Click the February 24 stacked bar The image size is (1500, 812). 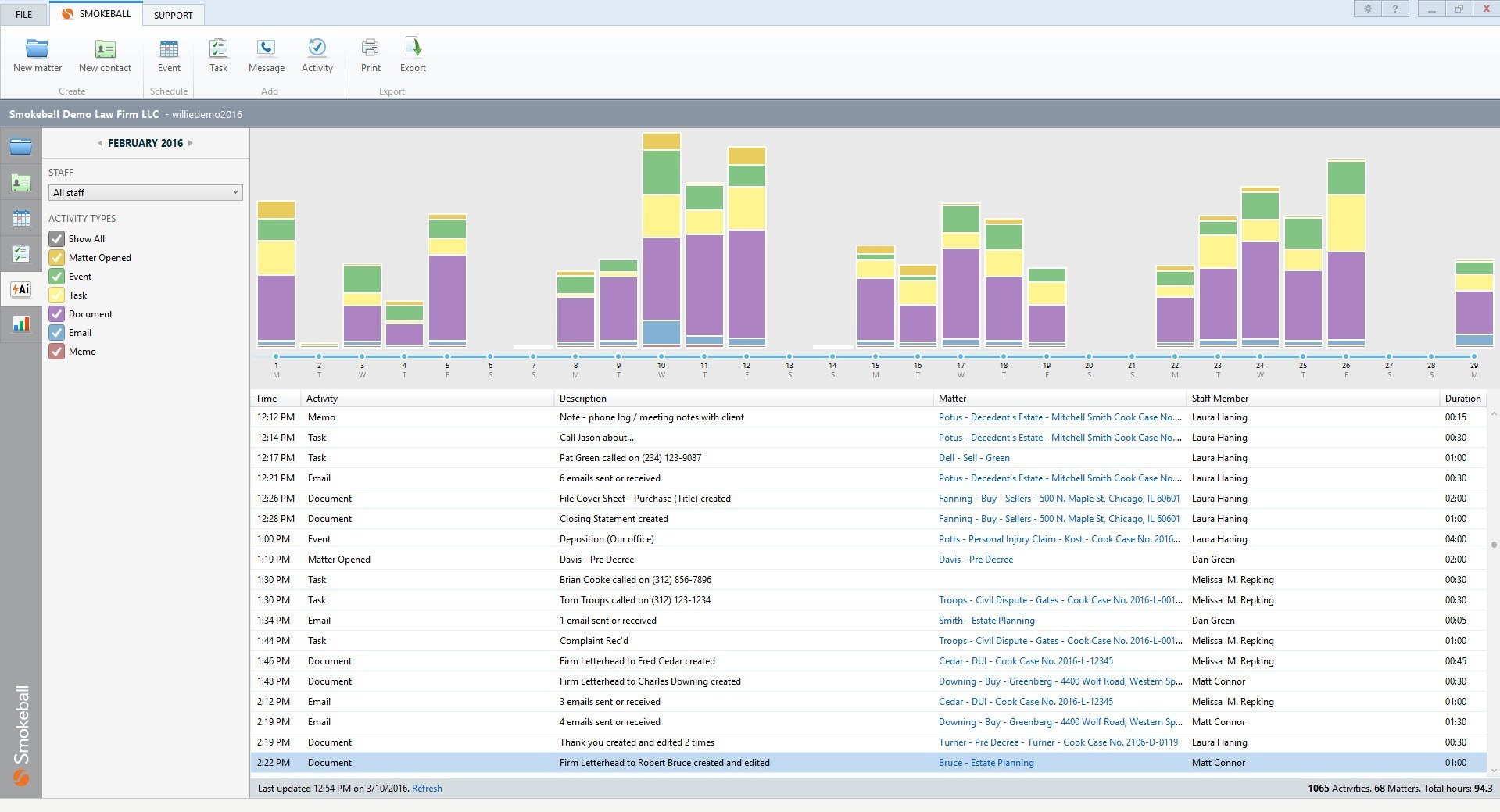coord(1260,266)
